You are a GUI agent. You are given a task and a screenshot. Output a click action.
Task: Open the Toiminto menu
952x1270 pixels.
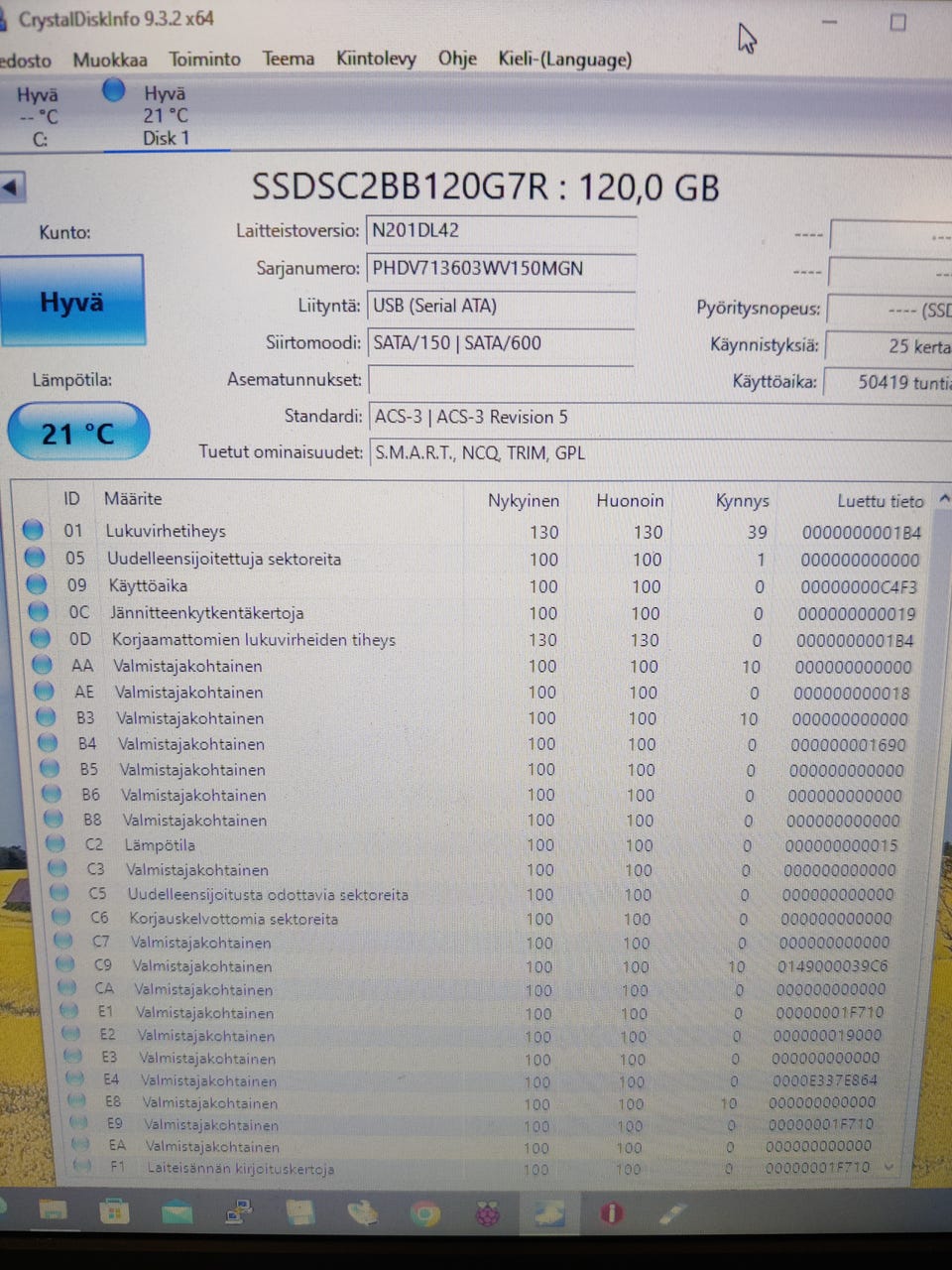tap(204, 59)
